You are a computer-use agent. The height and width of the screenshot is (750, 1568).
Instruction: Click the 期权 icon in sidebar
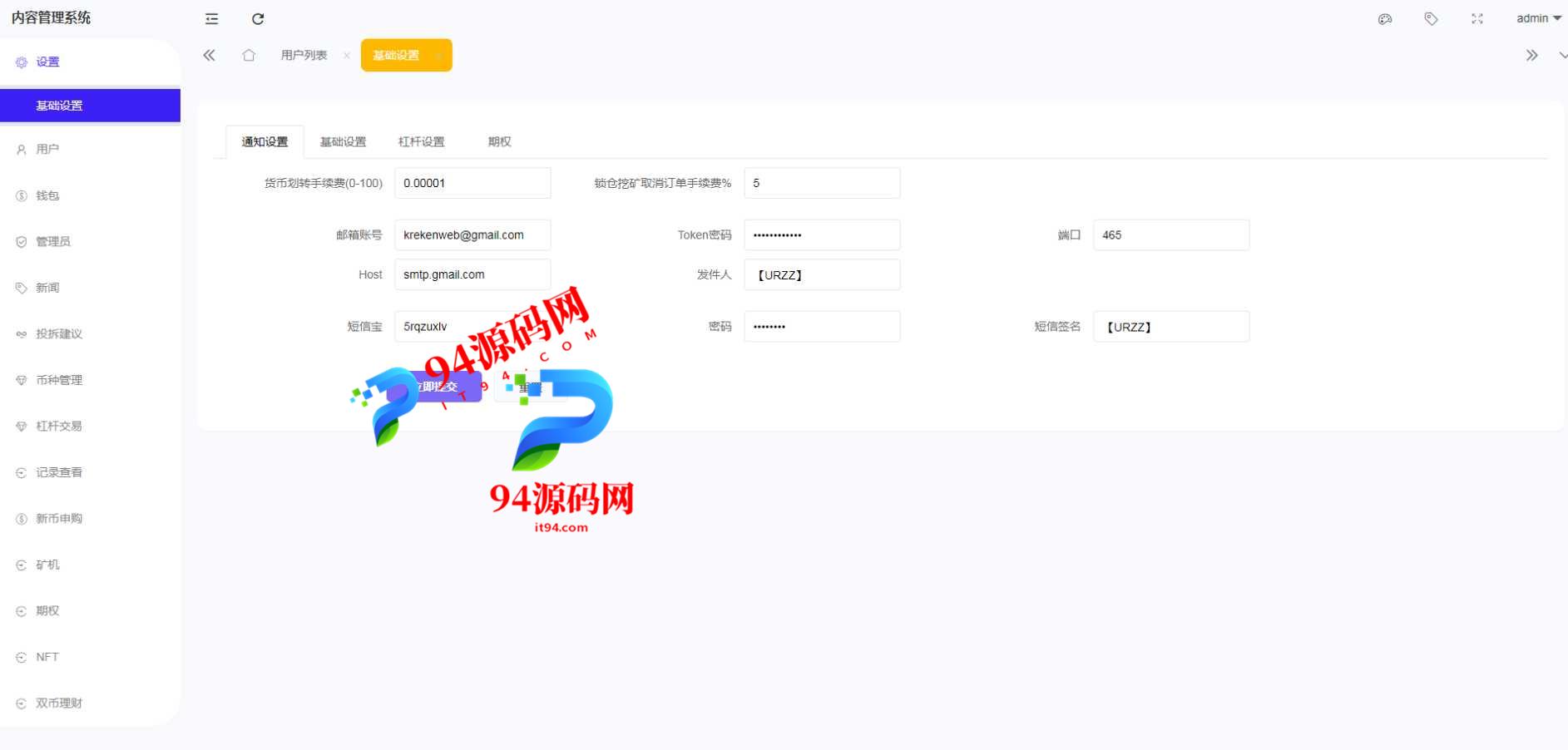pos(22,611)
